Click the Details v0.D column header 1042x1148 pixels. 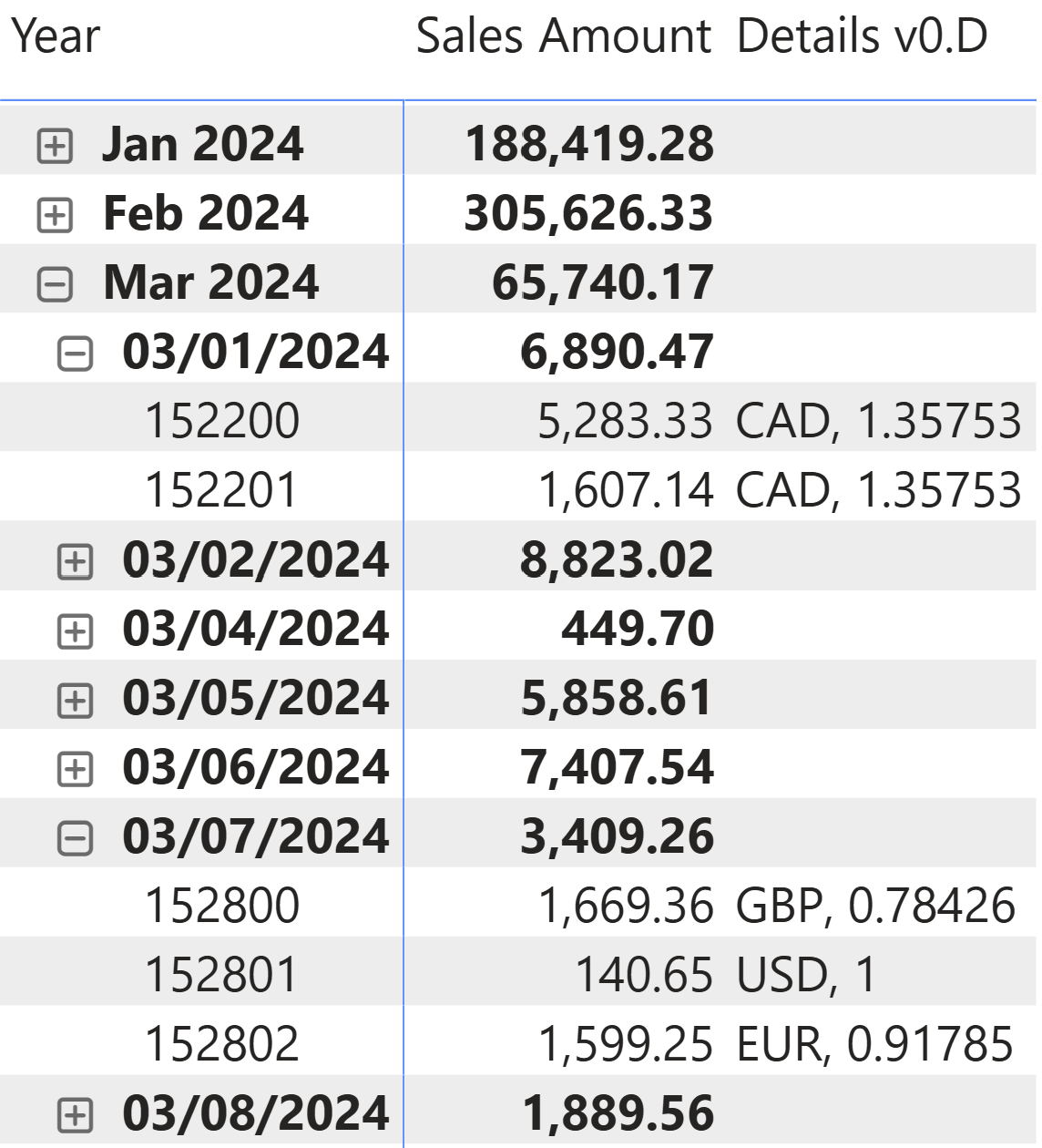(862, 38)
